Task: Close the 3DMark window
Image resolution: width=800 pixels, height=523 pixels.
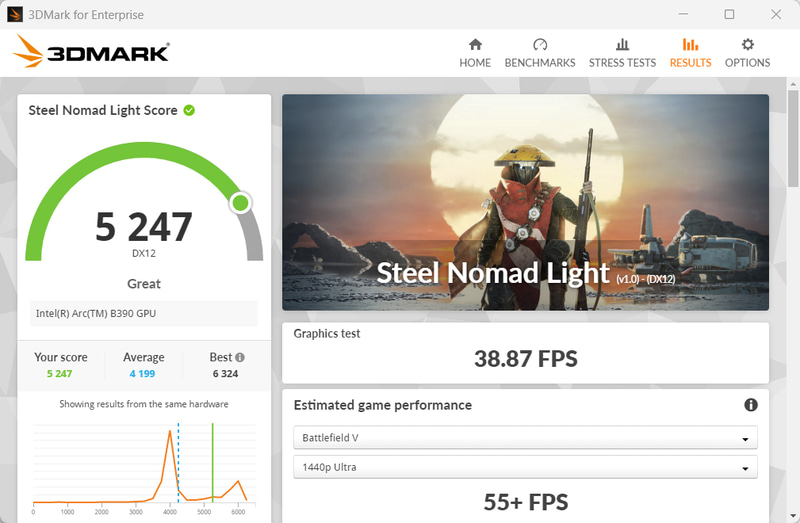Action: coord(776,14)
